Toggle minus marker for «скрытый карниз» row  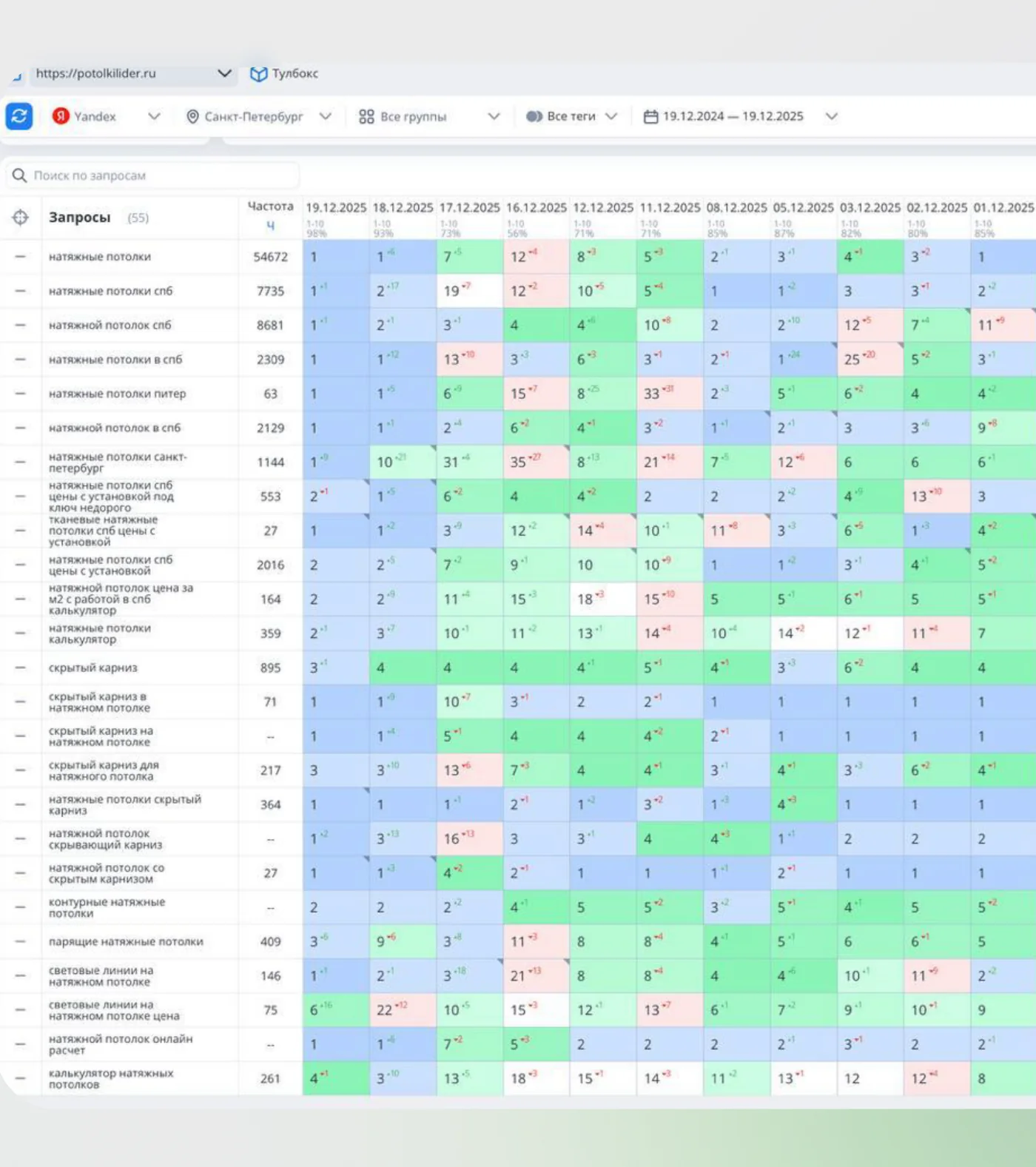tap(21, 667)
